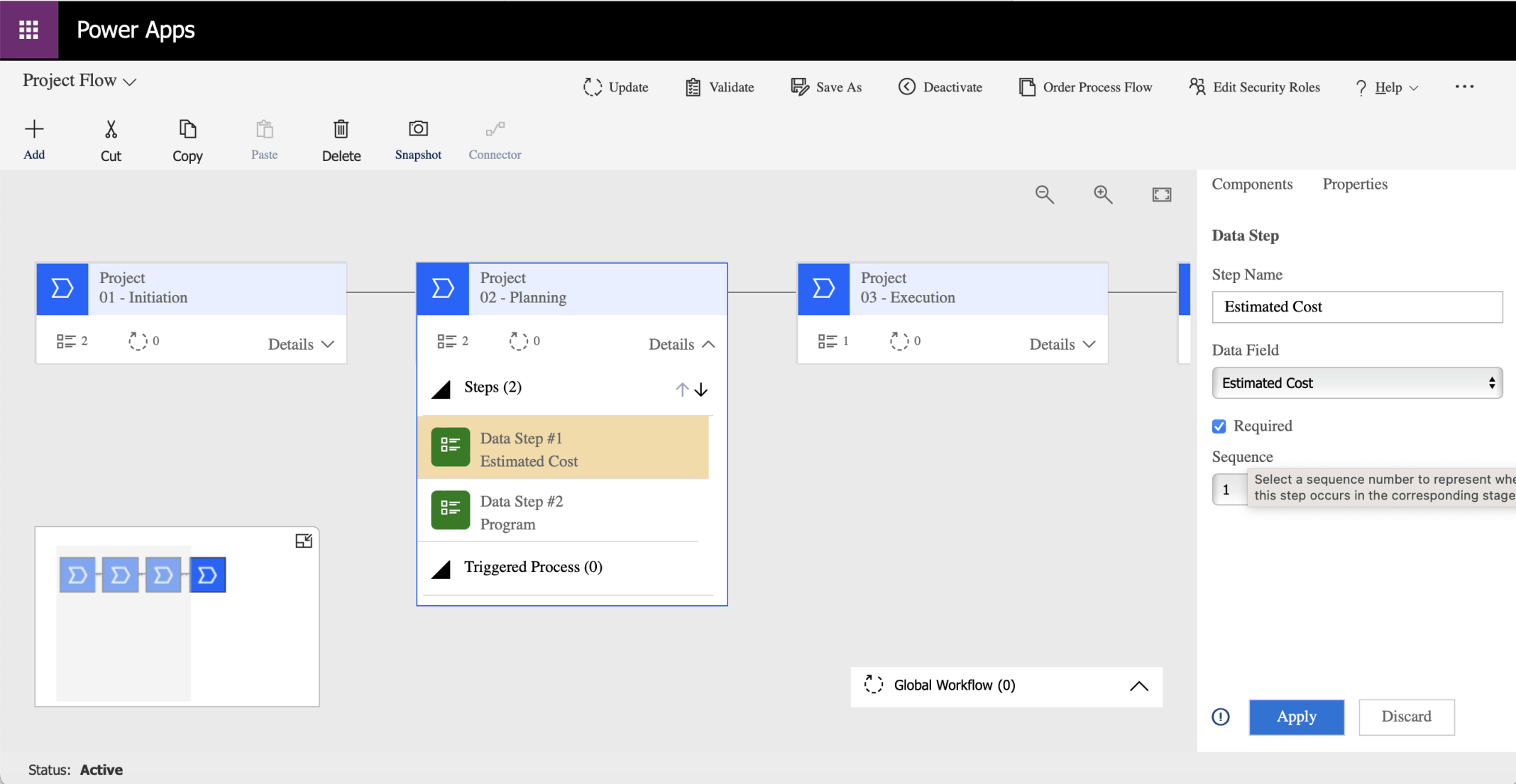Screen dimensions: 1516x784
Task: Switch to the Components tab
Action: tap(1252, 184)
